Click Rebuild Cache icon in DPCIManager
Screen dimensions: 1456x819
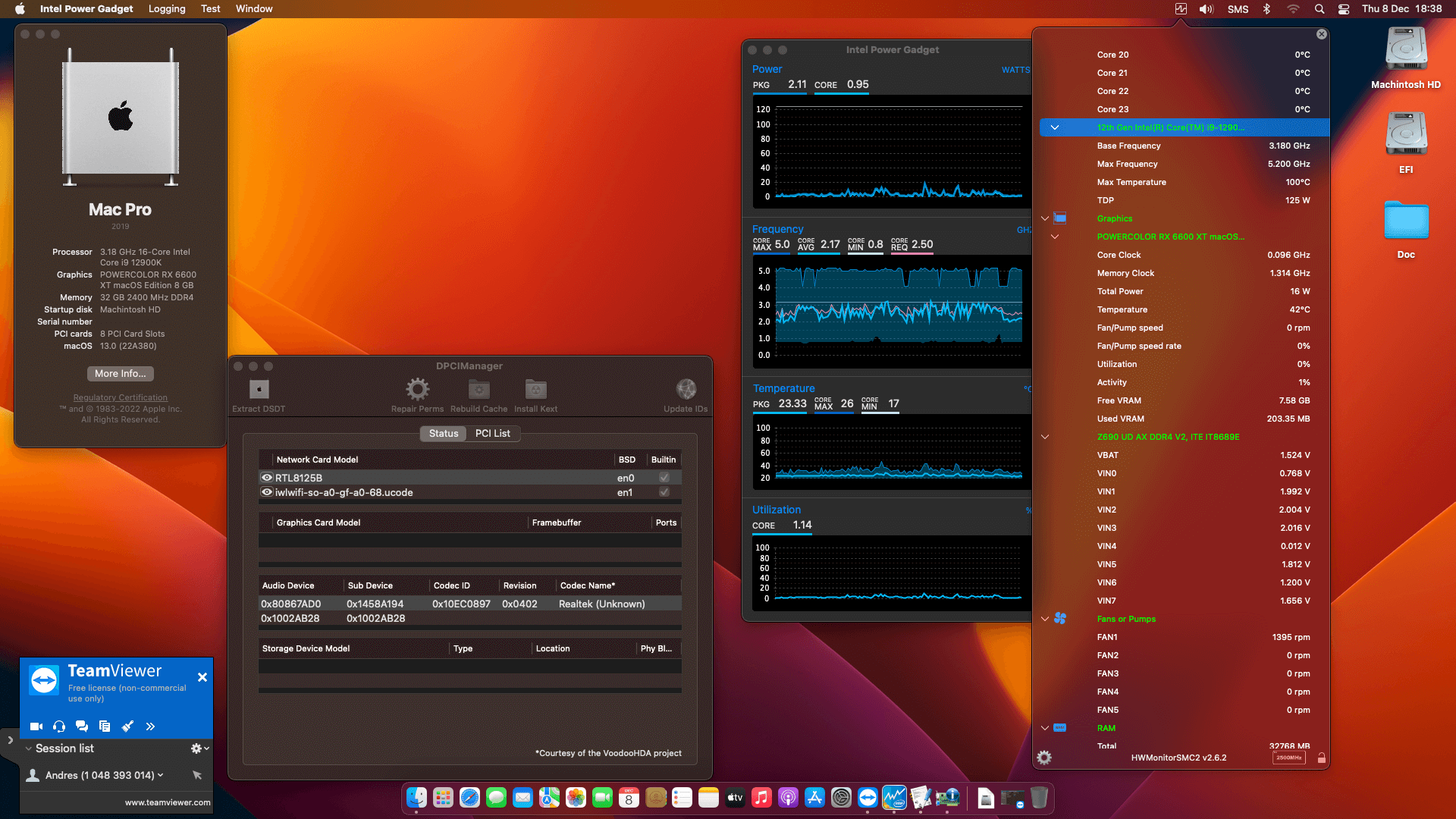479,389
